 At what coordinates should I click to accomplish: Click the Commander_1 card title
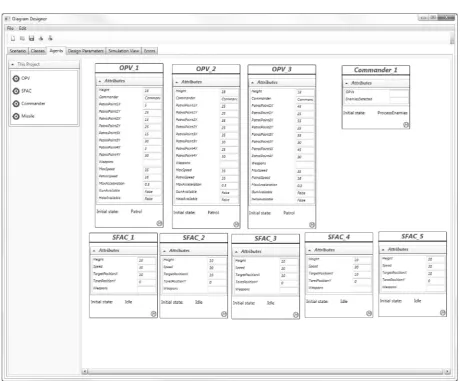coord(376,70)
